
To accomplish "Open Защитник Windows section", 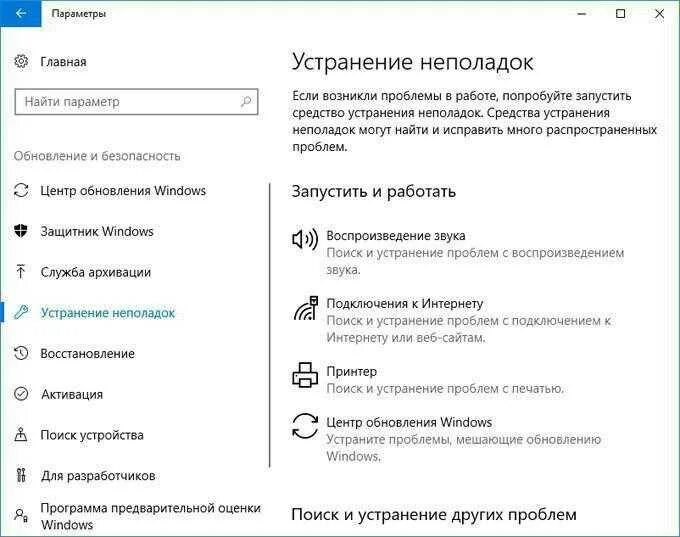I will coord(97,232).
